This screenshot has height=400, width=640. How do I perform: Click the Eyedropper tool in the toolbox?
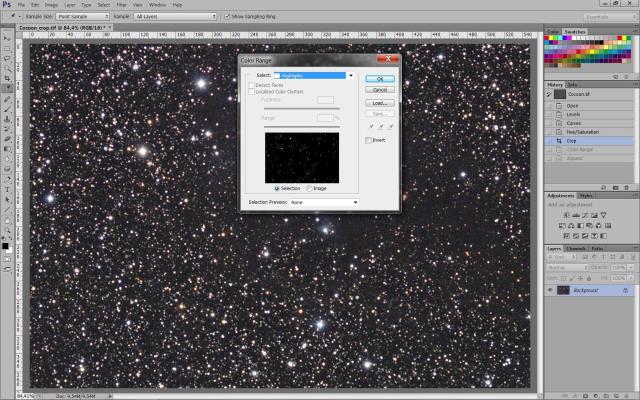[x=7, y=87]
